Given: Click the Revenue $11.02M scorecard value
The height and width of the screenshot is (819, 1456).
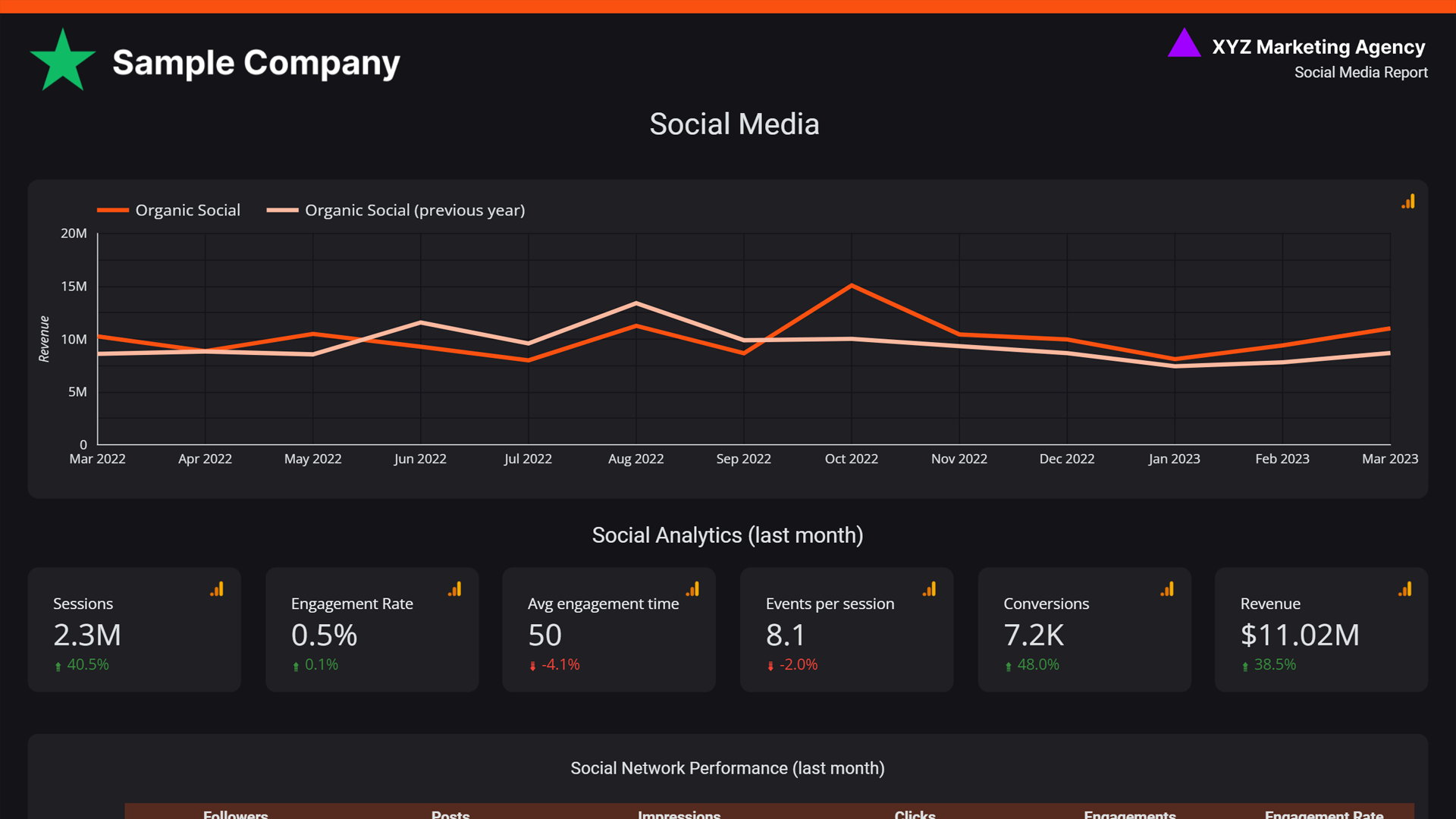Looking at the screenshot, I should tap(1299, 635).
